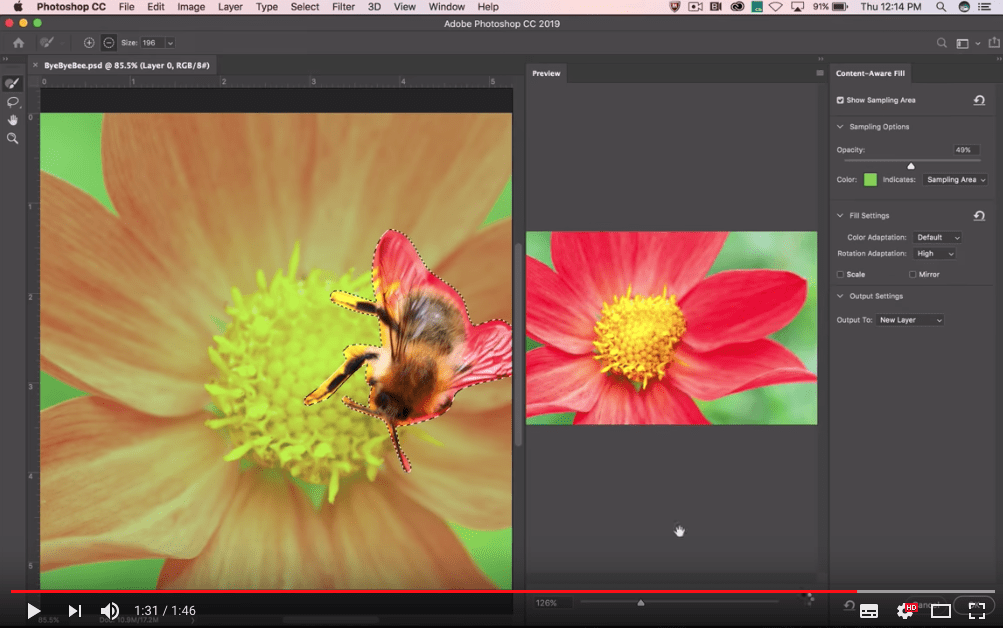Screen dimensions: 1003x628
Task: Enter fullscreen on the video player
Action: (976, 610)
